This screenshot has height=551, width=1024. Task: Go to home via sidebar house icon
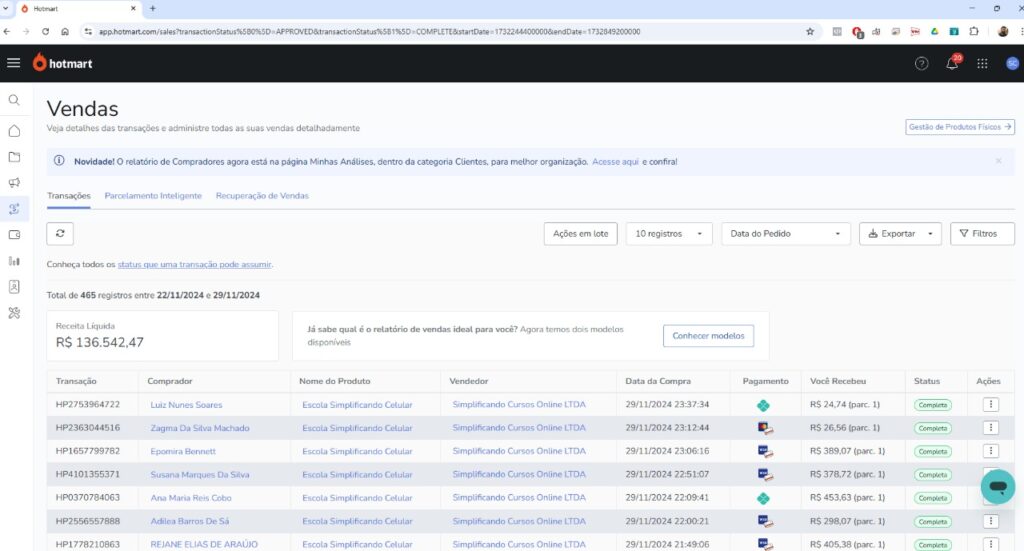[x=14, y=131]
